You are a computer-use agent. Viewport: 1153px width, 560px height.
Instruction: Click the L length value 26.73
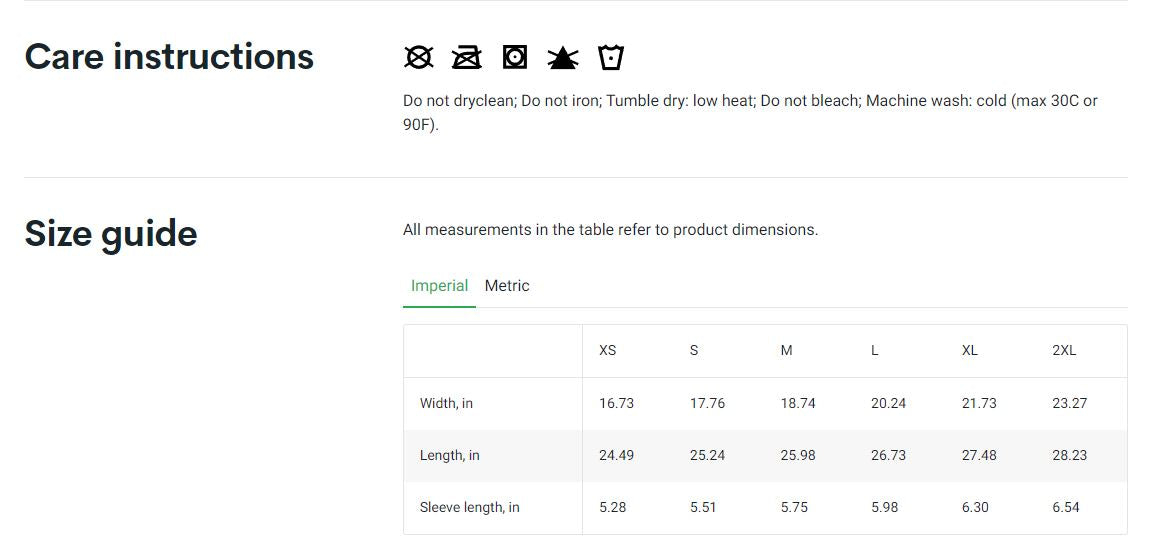[888, 456]
